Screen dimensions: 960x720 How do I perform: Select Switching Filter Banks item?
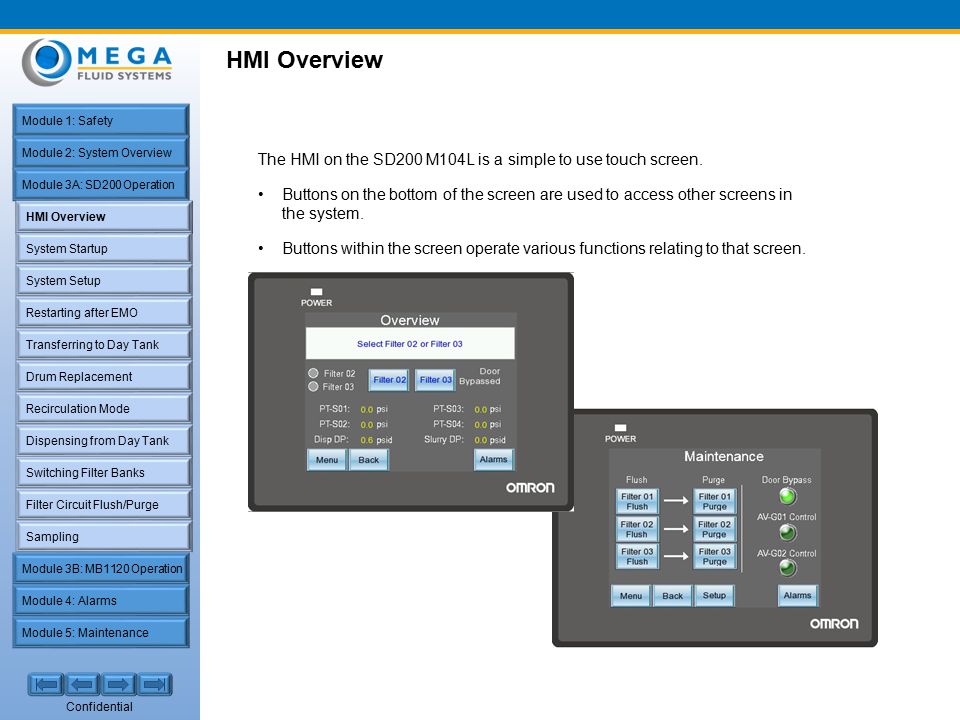pos(103,472)
